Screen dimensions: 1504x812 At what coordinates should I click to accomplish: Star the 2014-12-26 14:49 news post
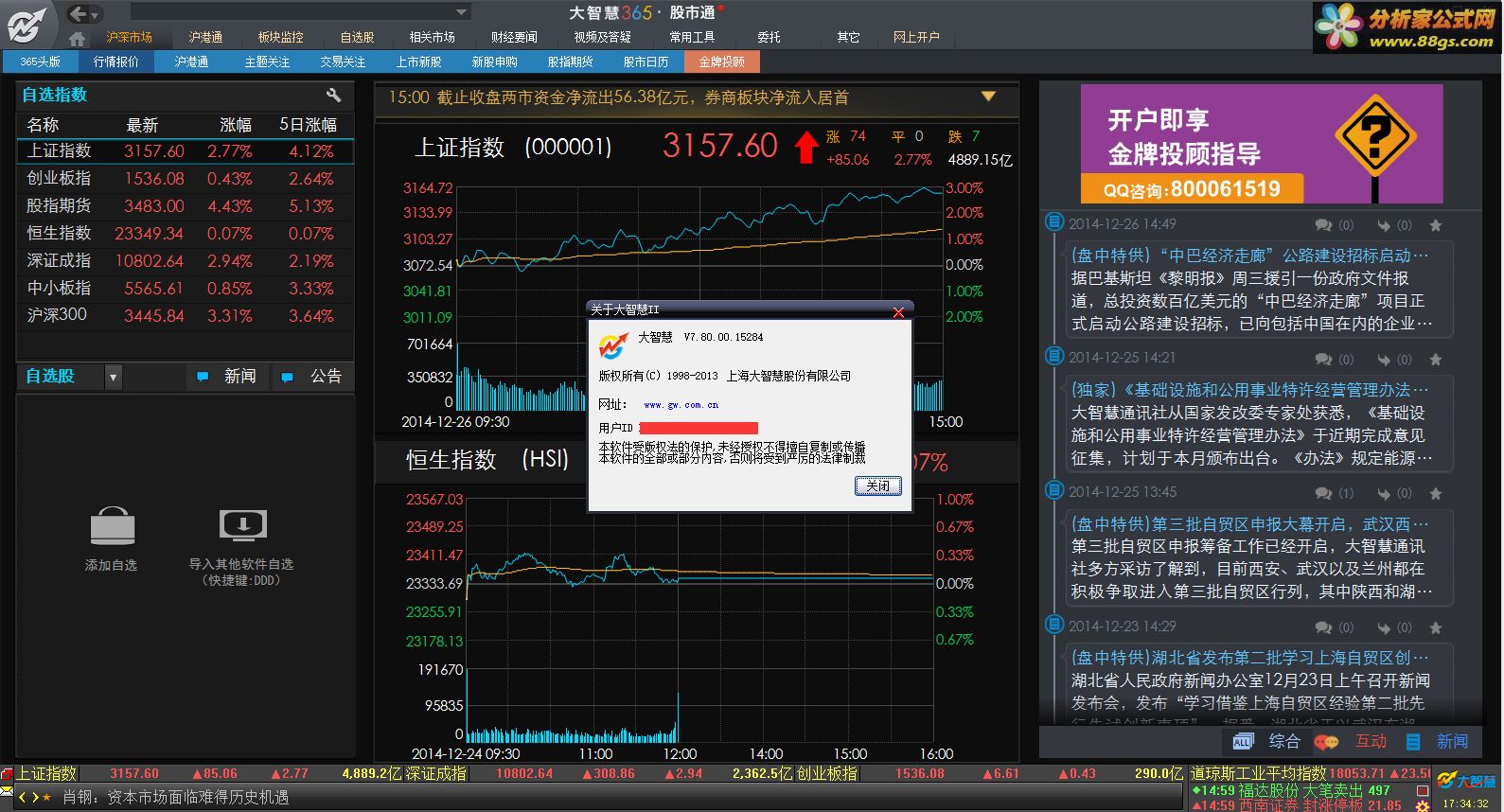pyautogui.click(x=1436, y=225)
